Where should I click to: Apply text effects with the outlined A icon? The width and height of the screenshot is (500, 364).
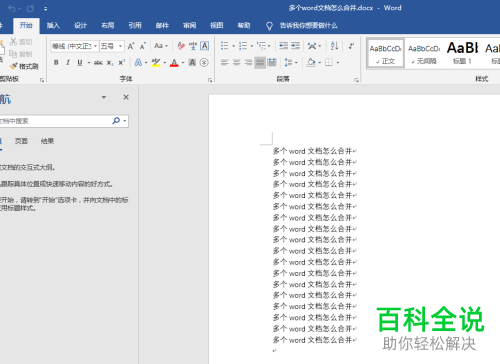point(138,62)
